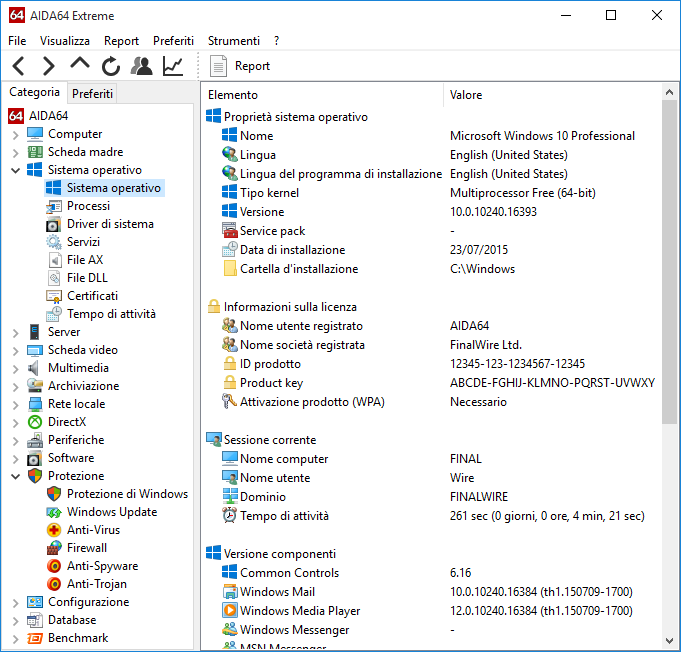681x652 pixels.
Task: Click the Elemento column header
Action: coord(322,95)
